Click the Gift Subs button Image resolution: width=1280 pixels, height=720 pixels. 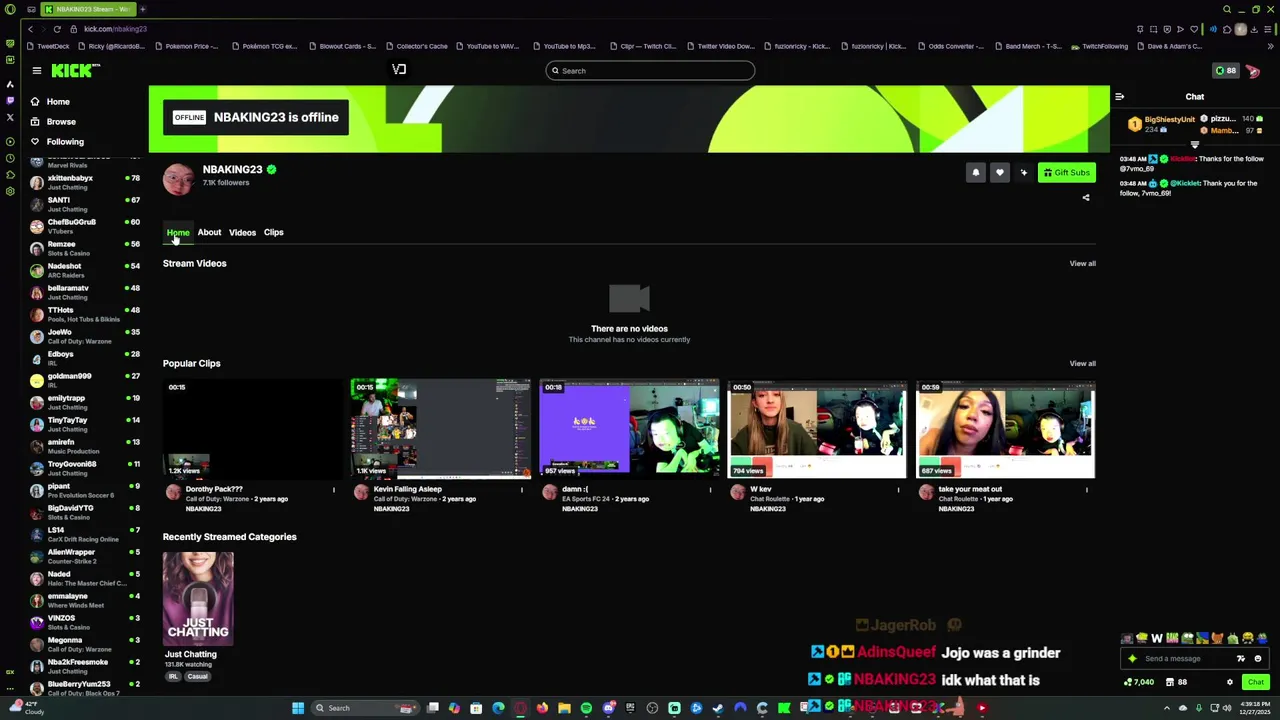(1067, 173)
